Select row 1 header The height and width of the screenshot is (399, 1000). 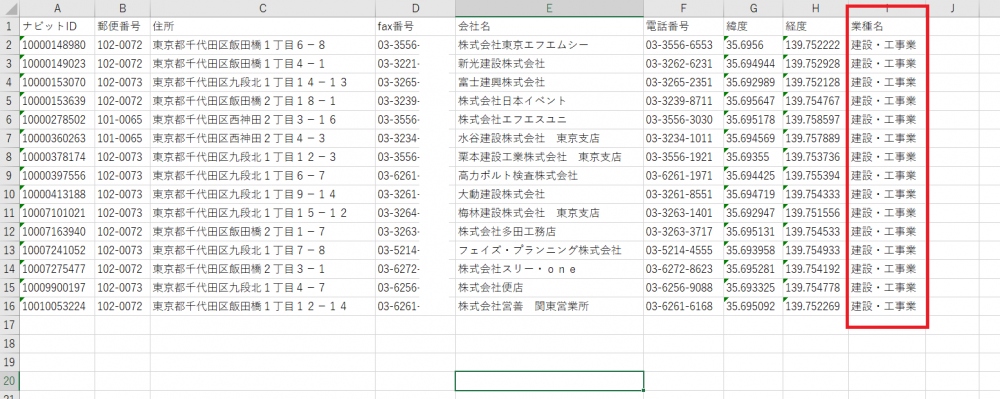click(x=10, y=27)
